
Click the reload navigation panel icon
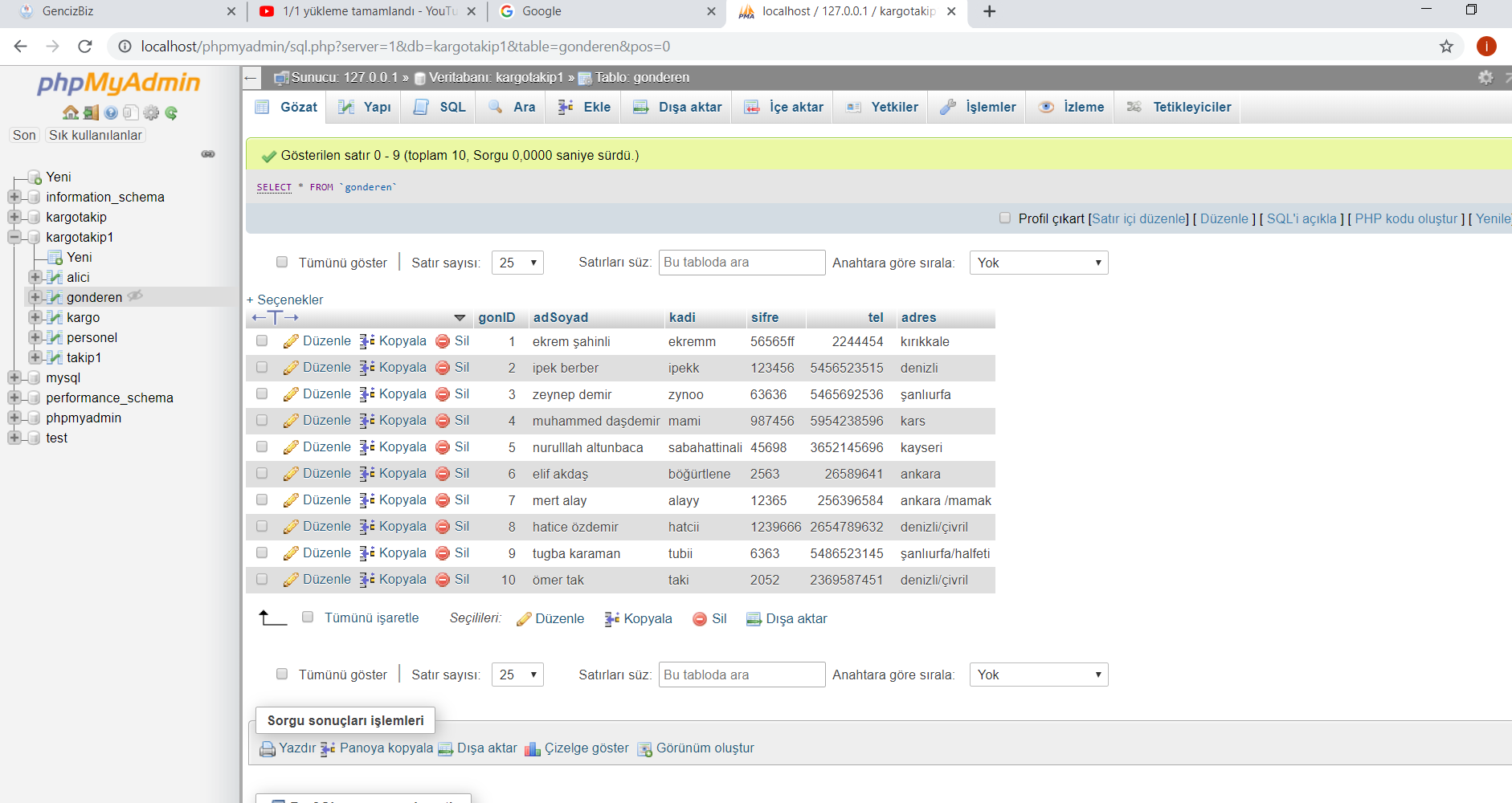(171, 112)
